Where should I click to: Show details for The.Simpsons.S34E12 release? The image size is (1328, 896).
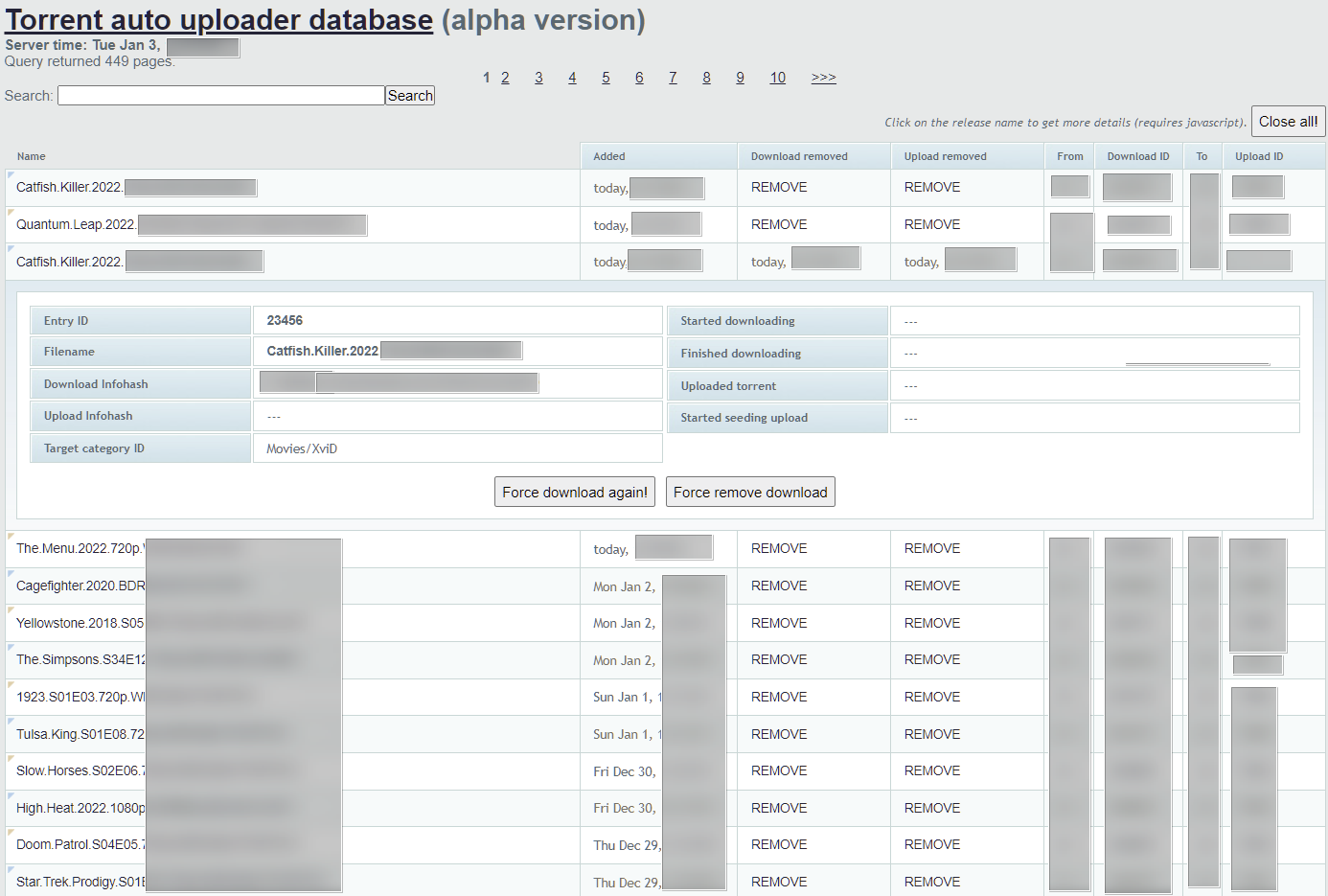pyautogui.click(x=80, y=660)
